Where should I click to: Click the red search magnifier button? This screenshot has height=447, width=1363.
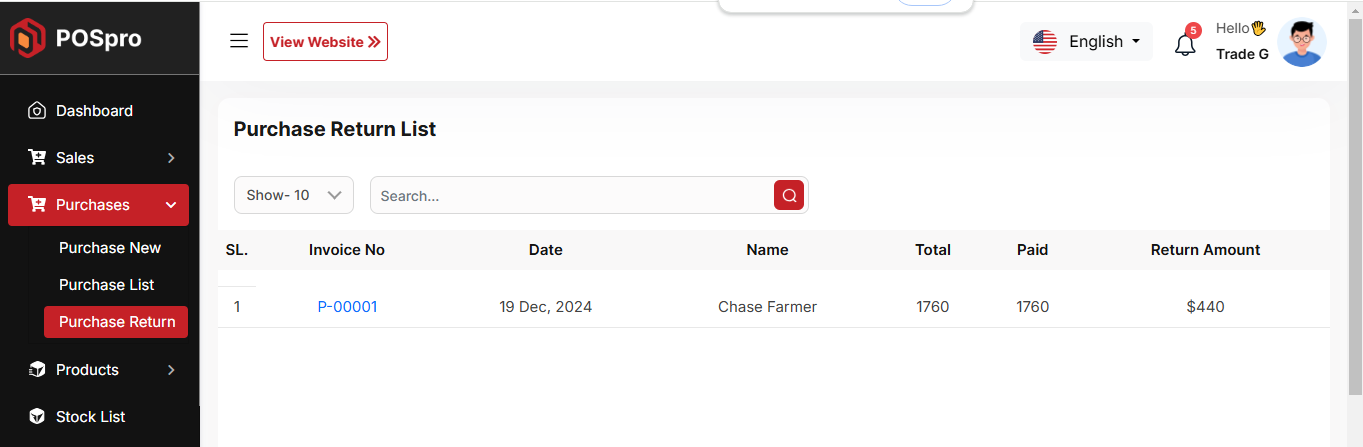coord(789,196)
